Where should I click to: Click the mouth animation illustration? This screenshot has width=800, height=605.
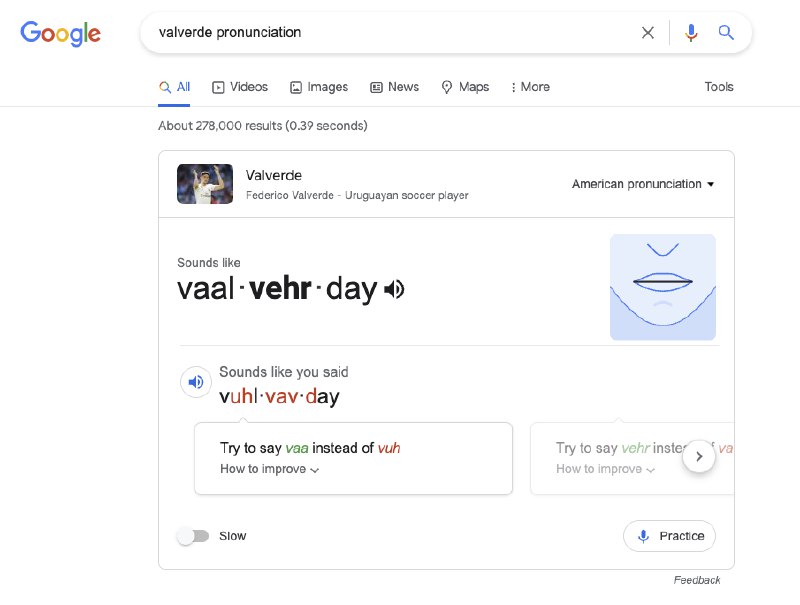(x=662, y=287)
